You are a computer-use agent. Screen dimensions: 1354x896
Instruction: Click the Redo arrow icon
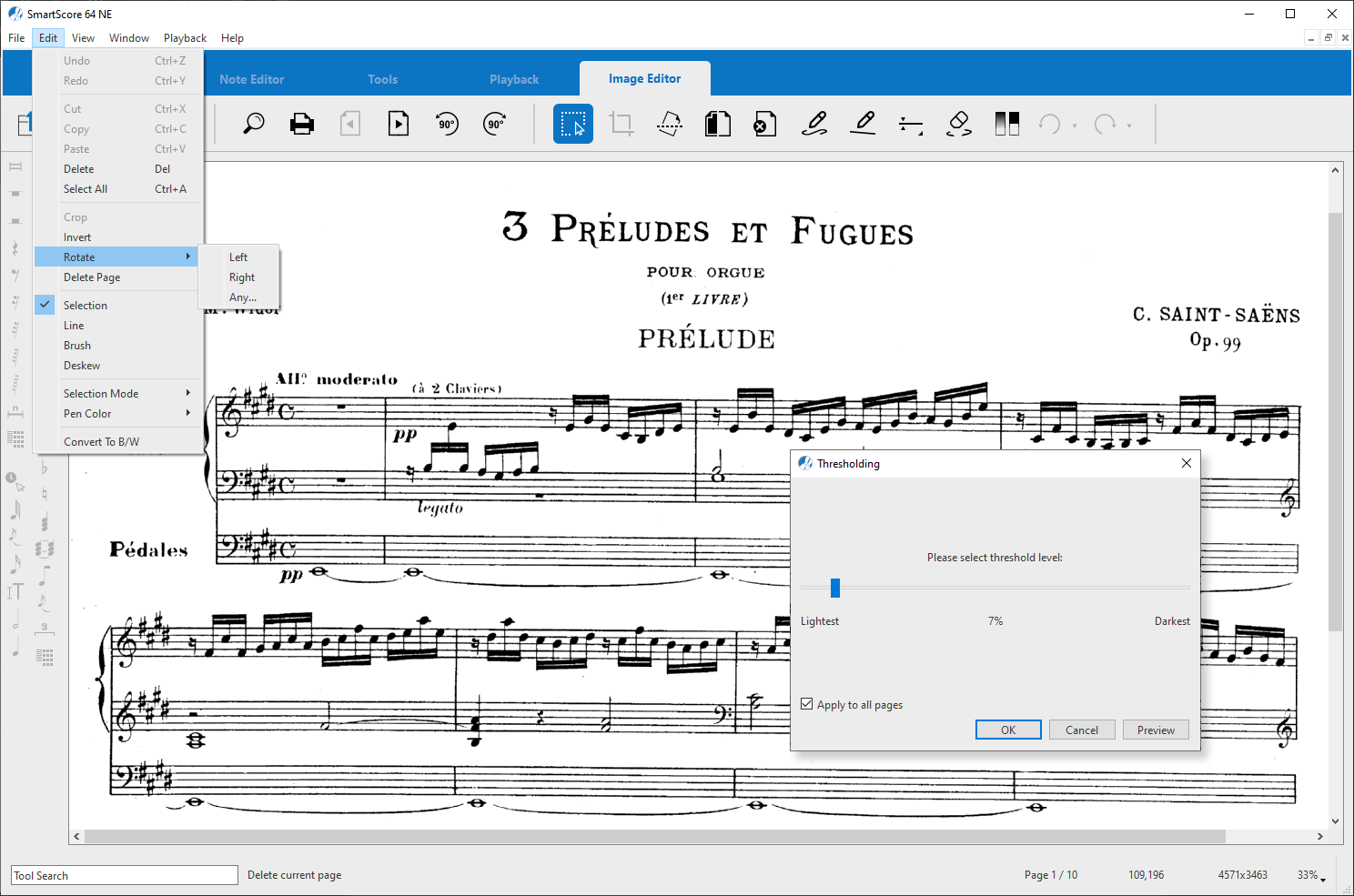(1105, 124)
